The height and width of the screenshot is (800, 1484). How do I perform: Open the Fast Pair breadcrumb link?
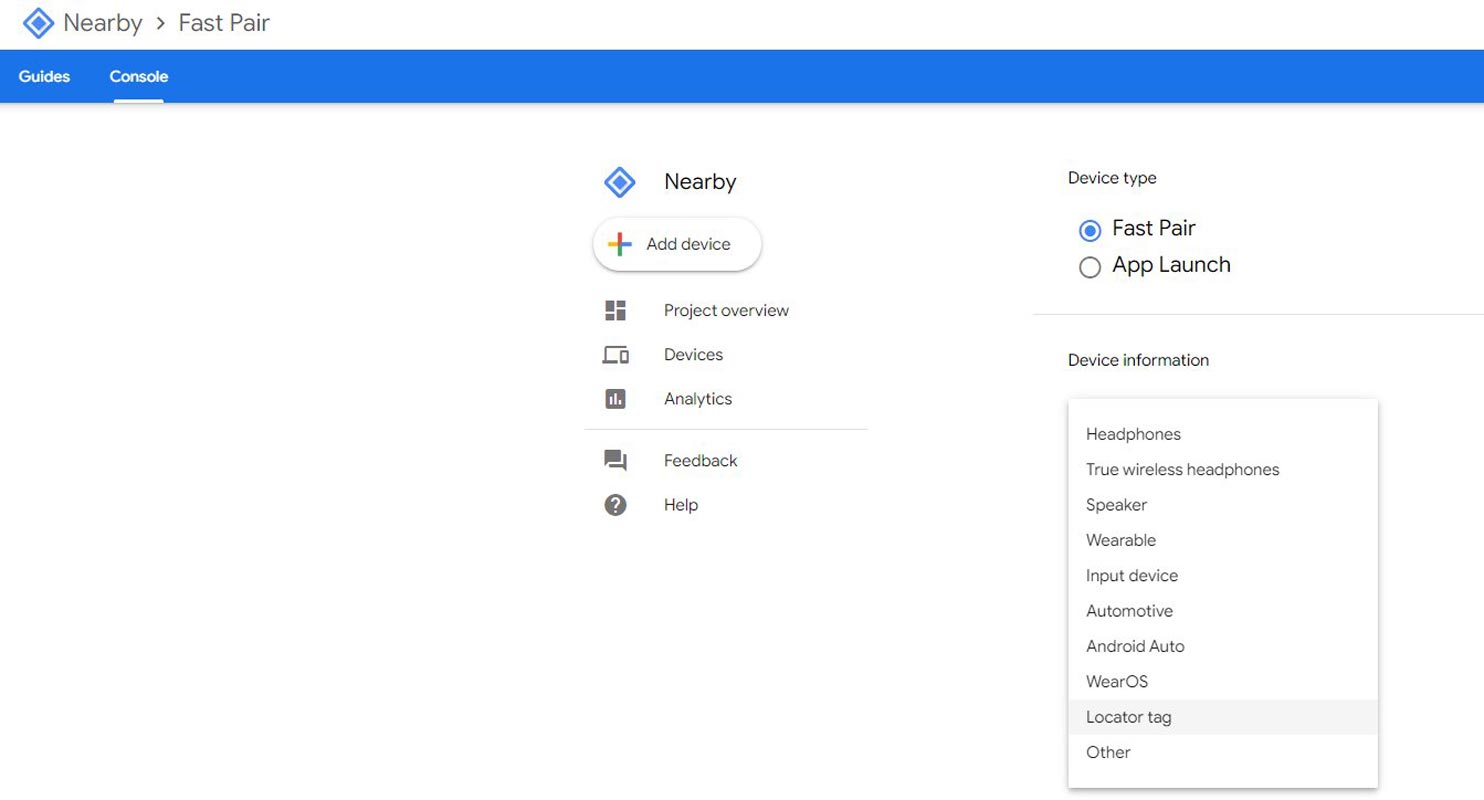(224, 23)
